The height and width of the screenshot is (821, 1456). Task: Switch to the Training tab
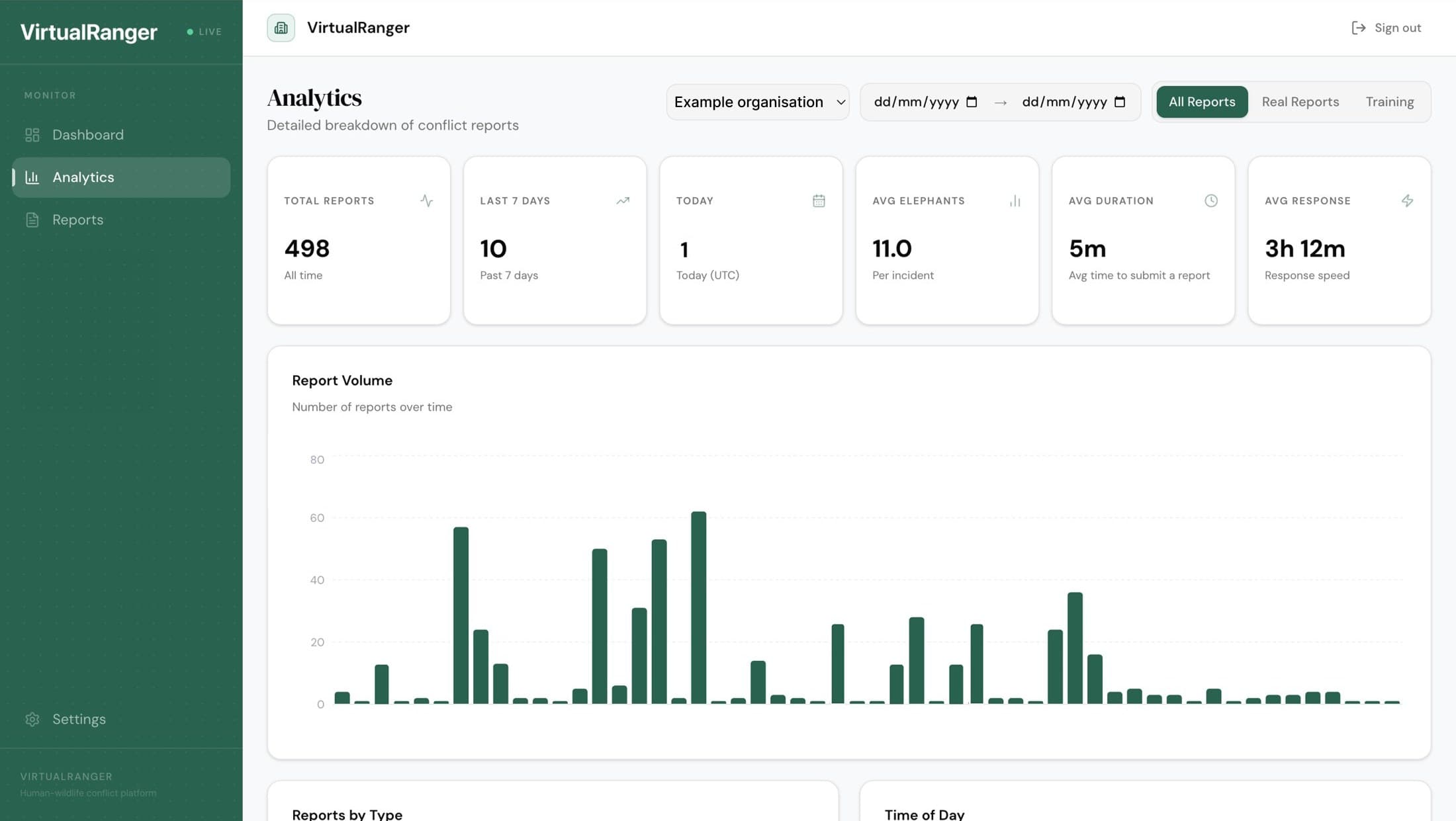[x=1390, y=102]
